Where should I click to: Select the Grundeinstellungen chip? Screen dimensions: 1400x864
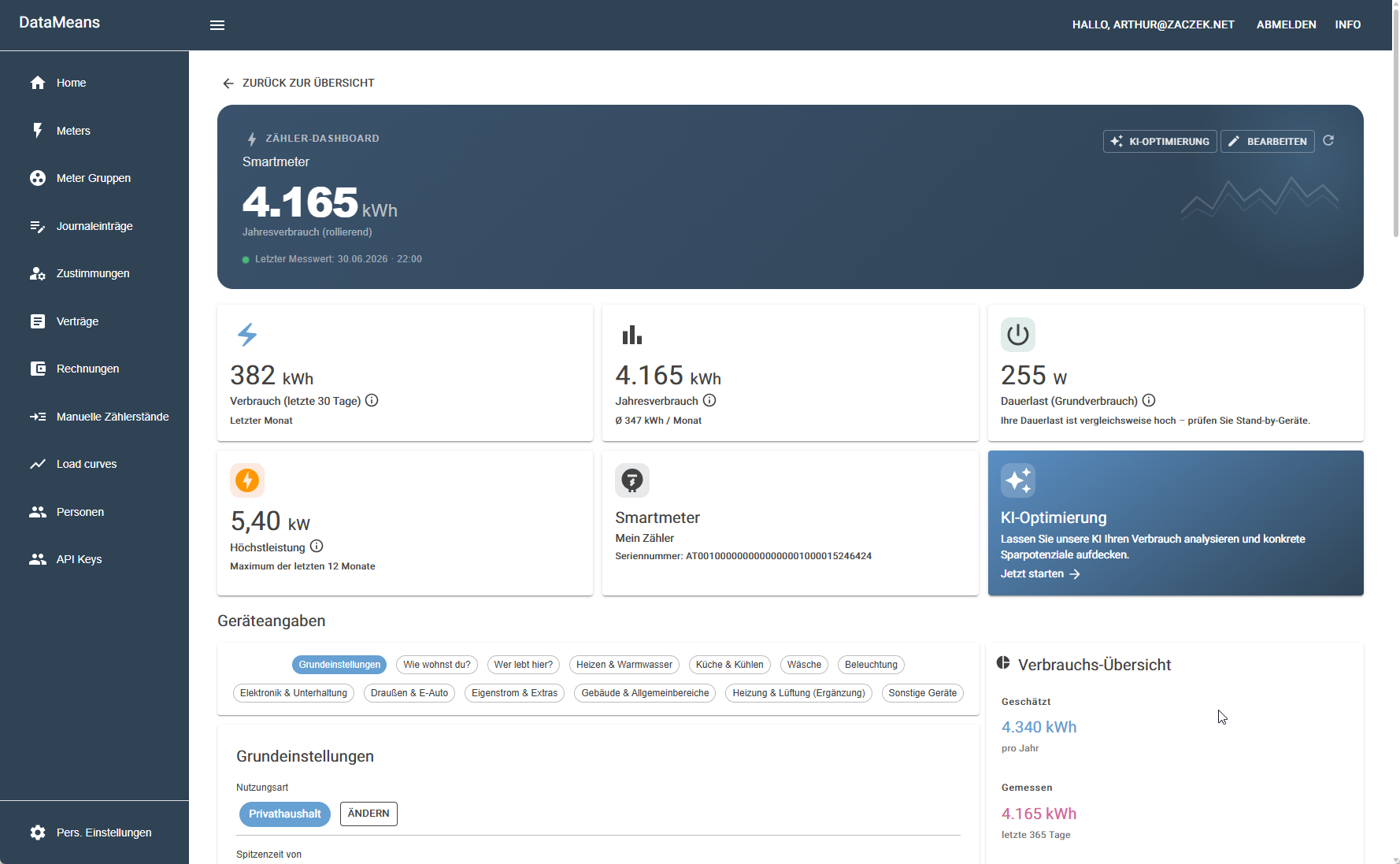click(x=339, y=665)
